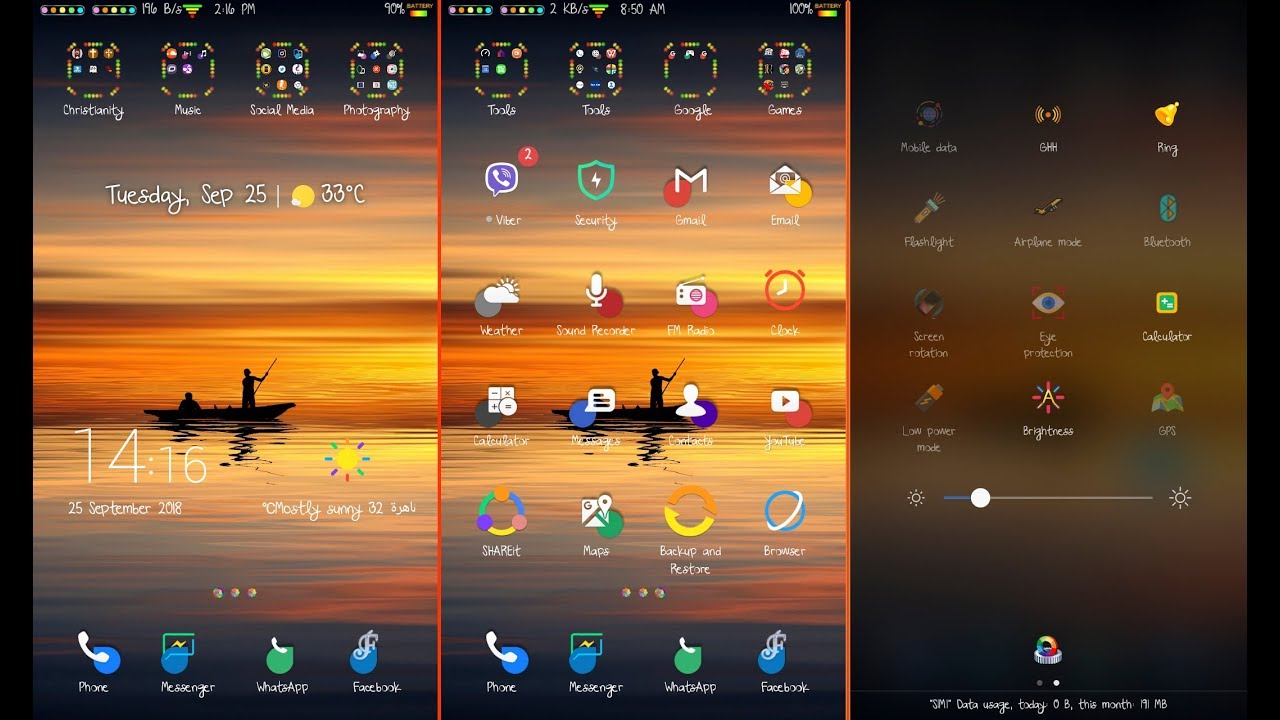Tap the Mostly sunny 32 forecast text
This screenshot has height=720, width=1280.
tap(338, 509)
